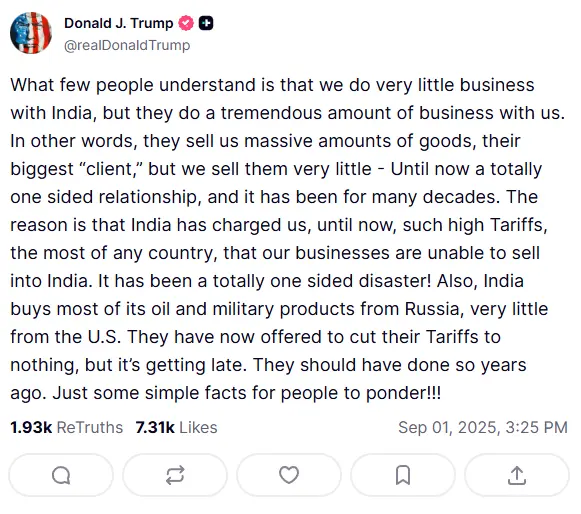Open Donald J. Trump display name link

pyautogui.click(x=119, y=23)
